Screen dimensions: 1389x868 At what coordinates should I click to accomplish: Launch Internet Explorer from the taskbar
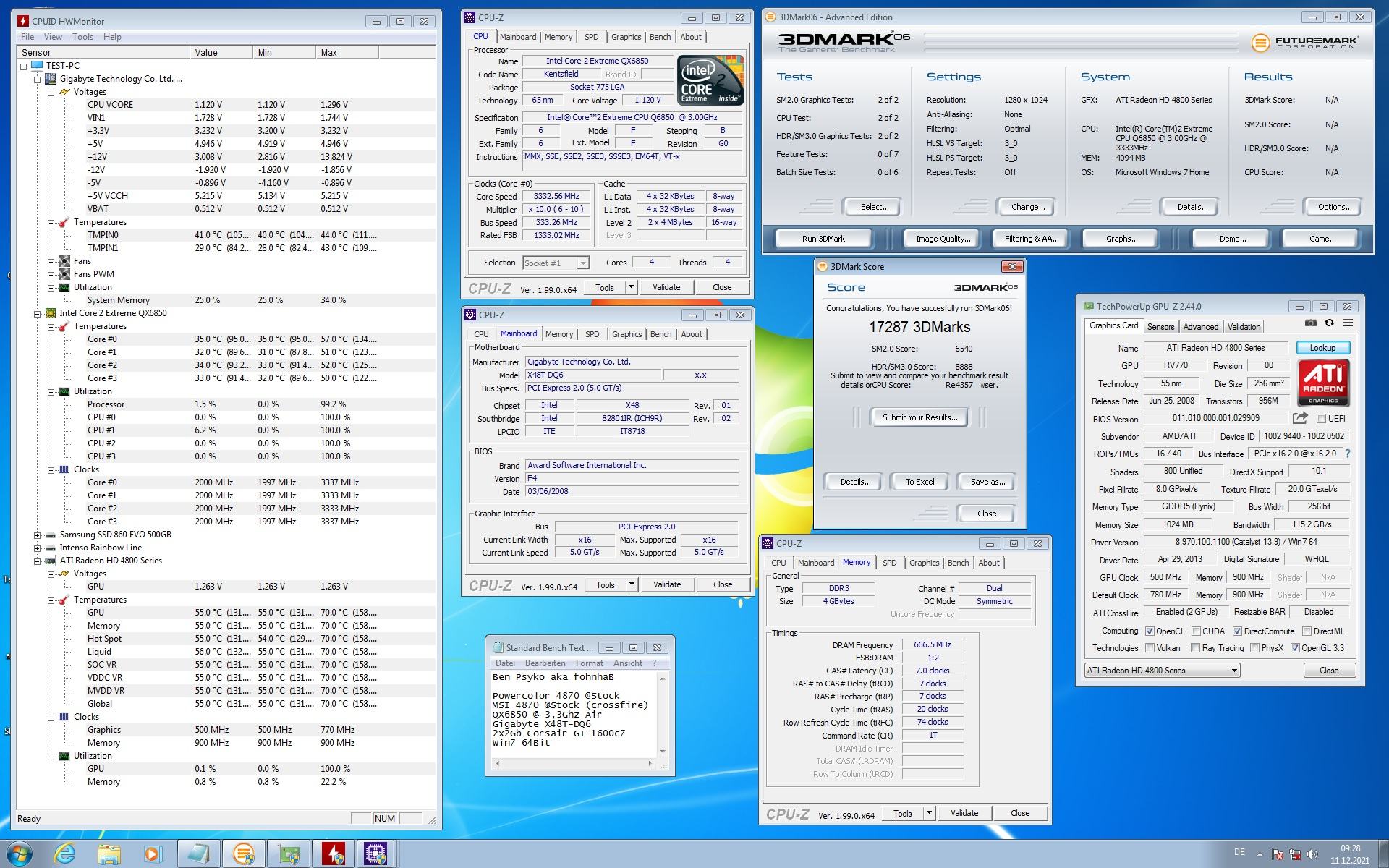coord(65,854)
